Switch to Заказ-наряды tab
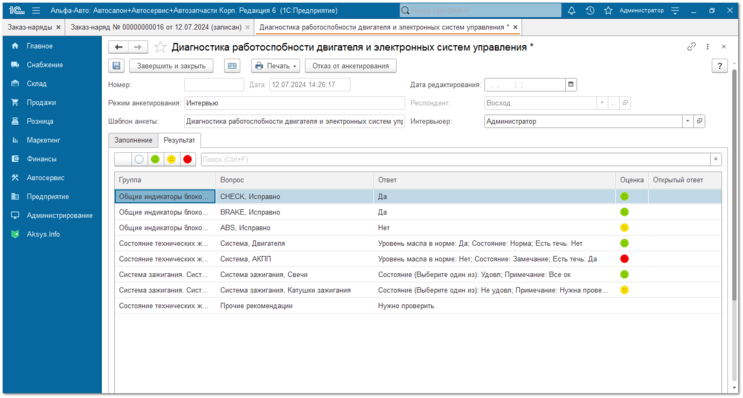 29,27
